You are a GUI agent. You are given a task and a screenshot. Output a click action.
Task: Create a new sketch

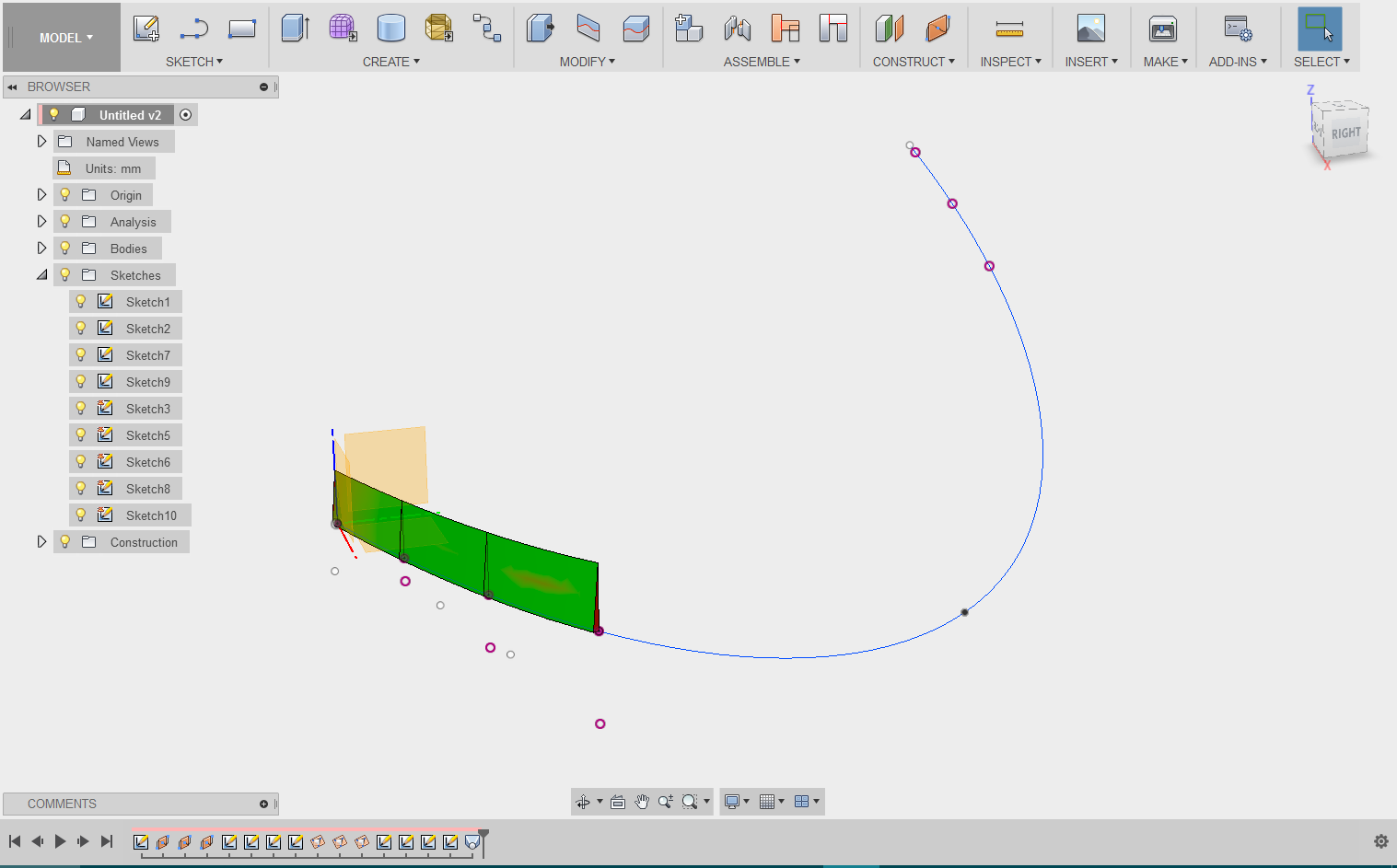tap(146, 29)
